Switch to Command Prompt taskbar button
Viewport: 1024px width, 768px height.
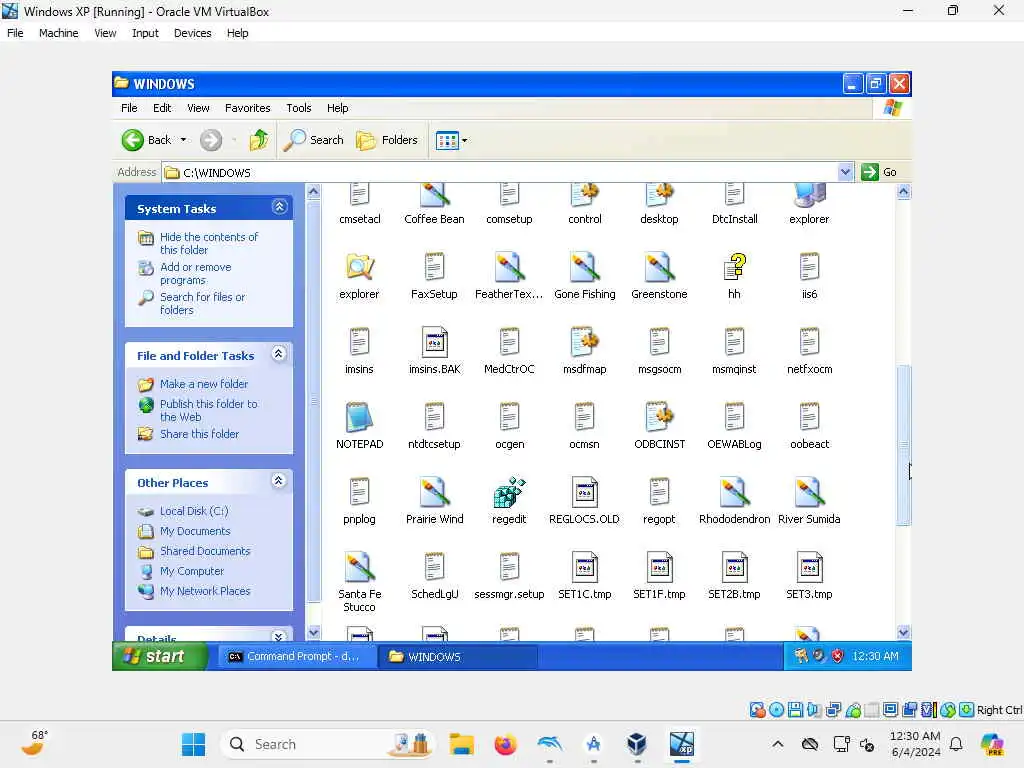295,656
